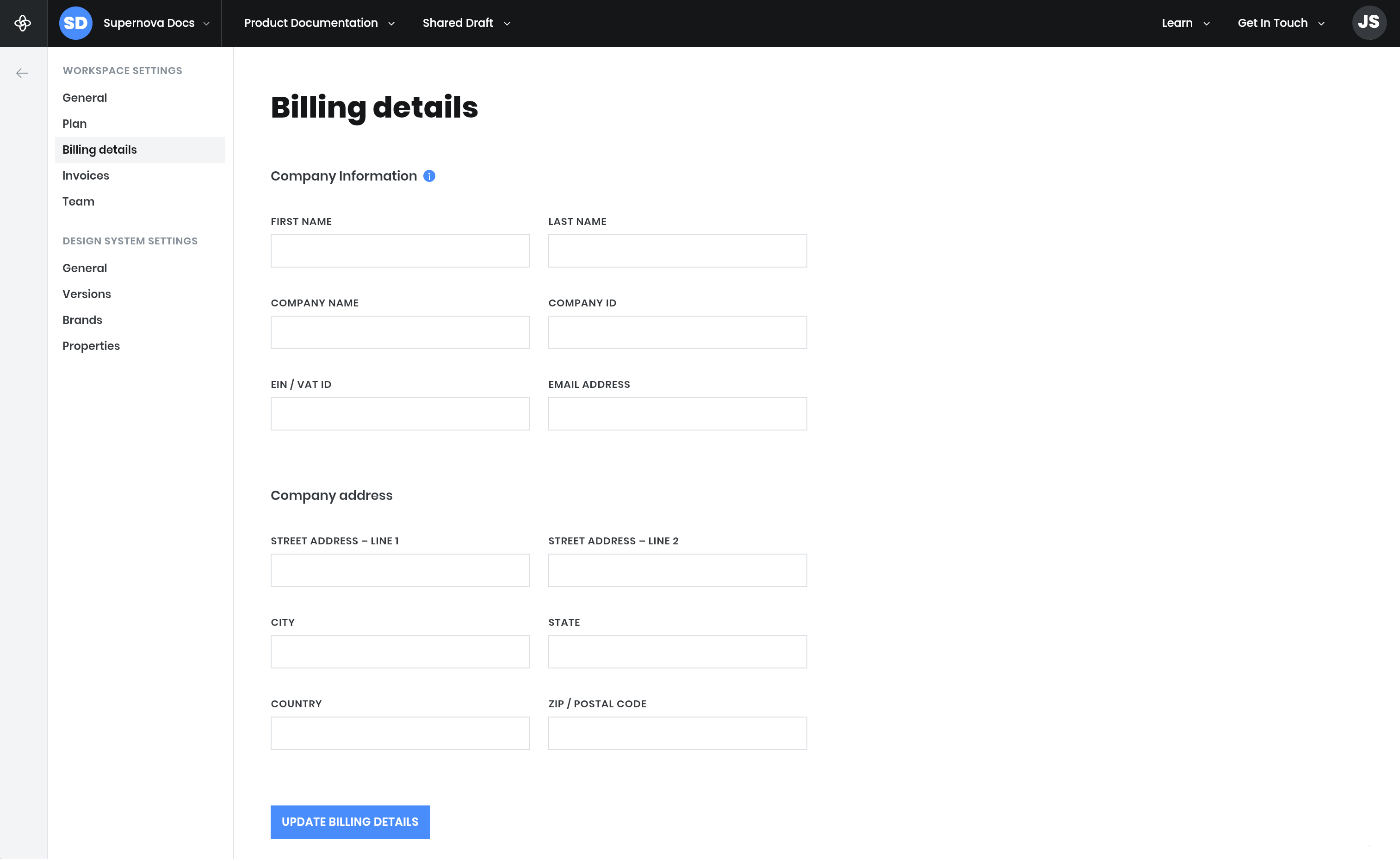Image resolution: width=1400 pixels, height=861 pixels.
Task: Open the JS user avatar menu
Action: 1369,23
